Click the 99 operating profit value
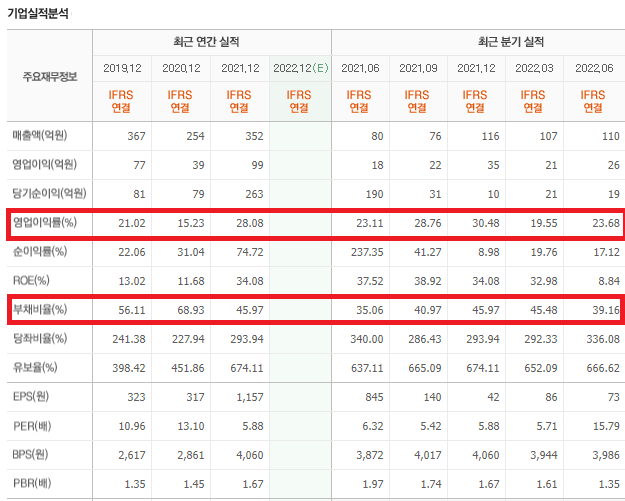 tap(257, 165)
